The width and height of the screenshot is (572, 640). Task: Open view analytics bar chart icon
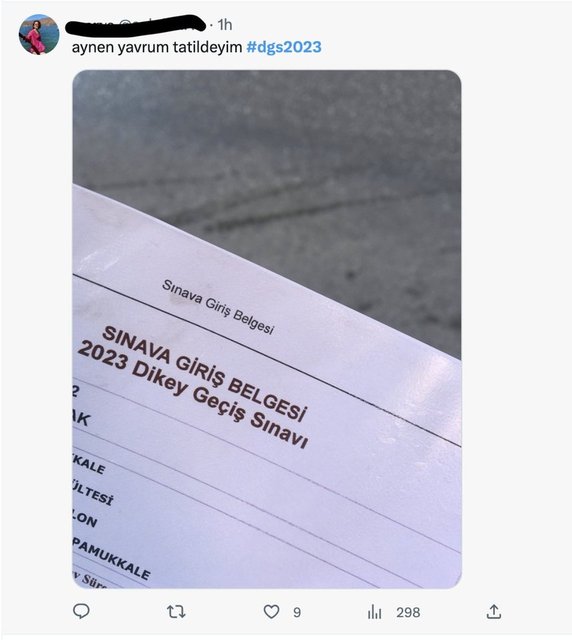tap(374, 611)
